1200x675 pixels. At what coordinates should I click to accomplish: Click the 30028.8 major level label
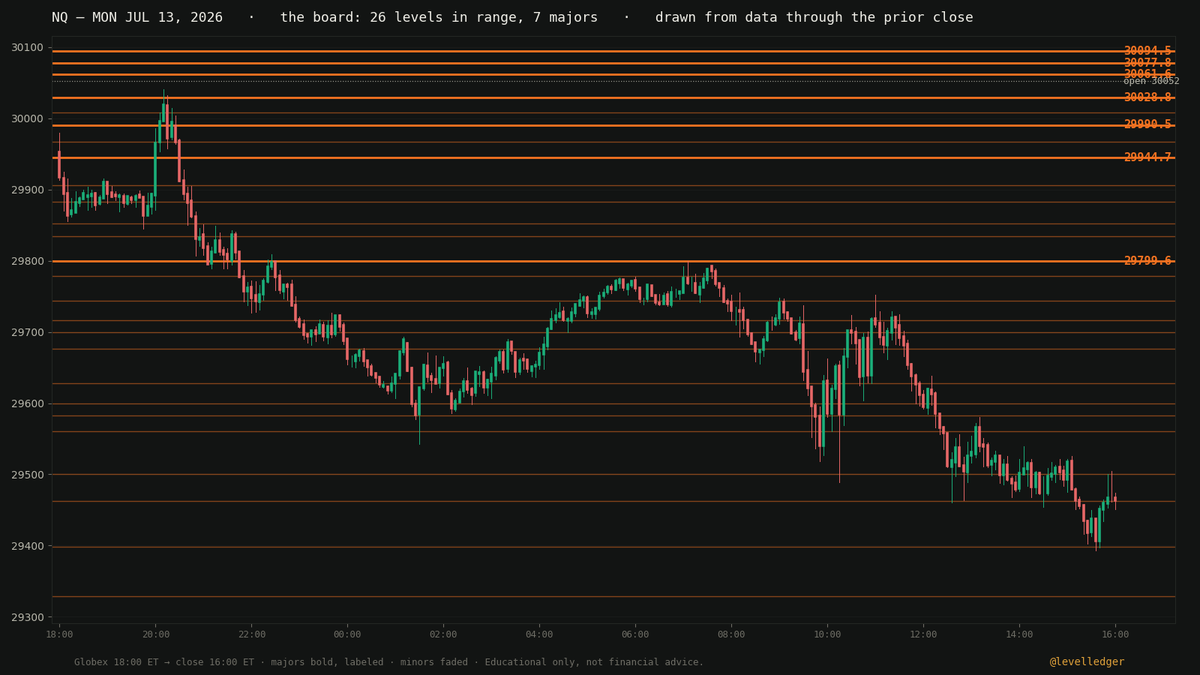click(x=1147, y=98)
